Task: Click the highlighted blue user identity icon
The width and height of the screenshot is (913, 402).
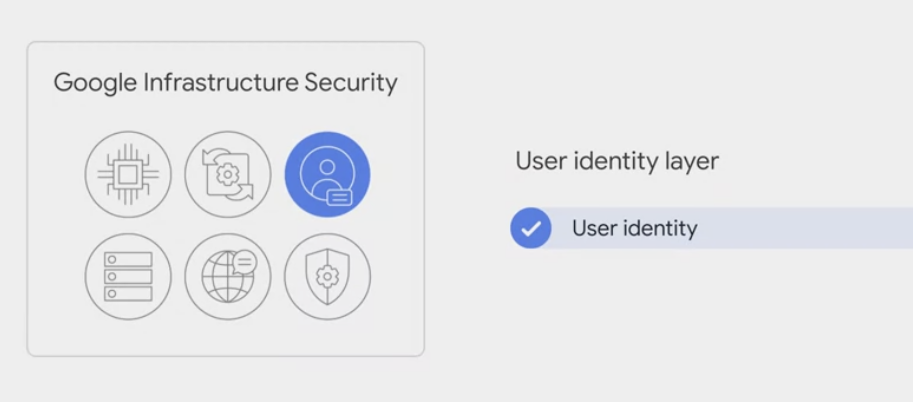Action: click(x=327, y=175)
